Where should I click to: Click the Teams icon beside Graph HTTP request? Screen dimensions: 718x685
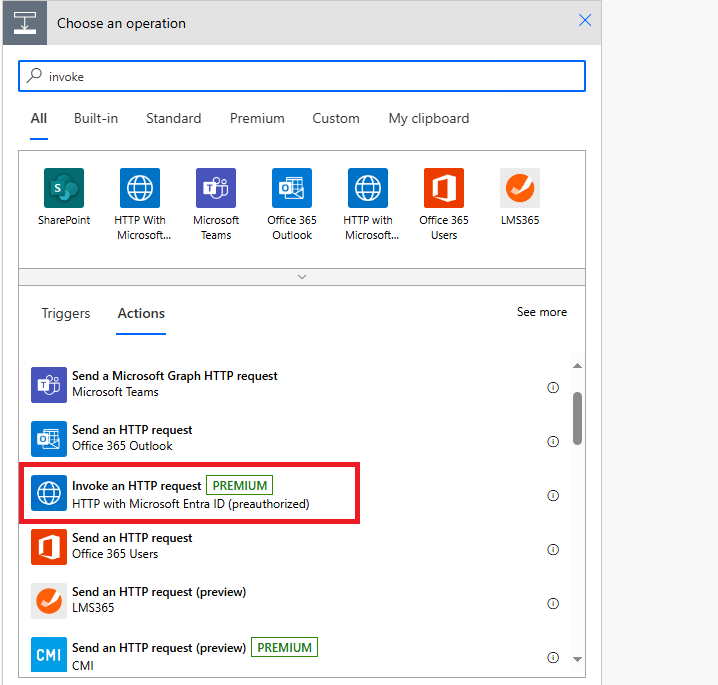click(49, 385)
